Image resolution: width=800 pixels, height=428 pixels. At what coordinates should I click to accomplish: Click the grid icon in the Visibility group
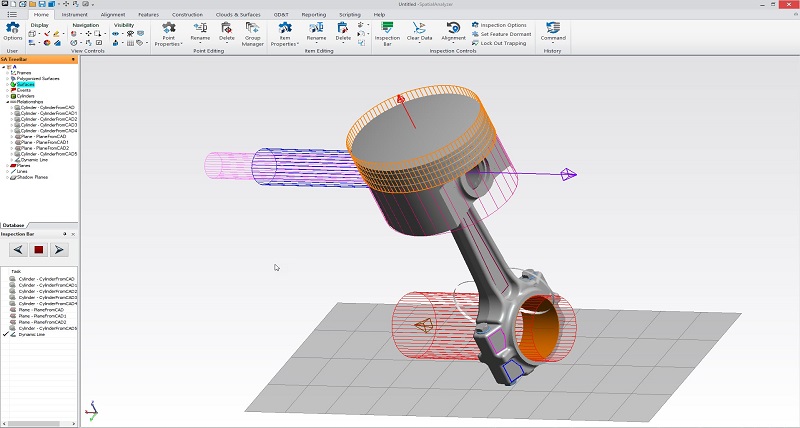click(x=130, y=43)
